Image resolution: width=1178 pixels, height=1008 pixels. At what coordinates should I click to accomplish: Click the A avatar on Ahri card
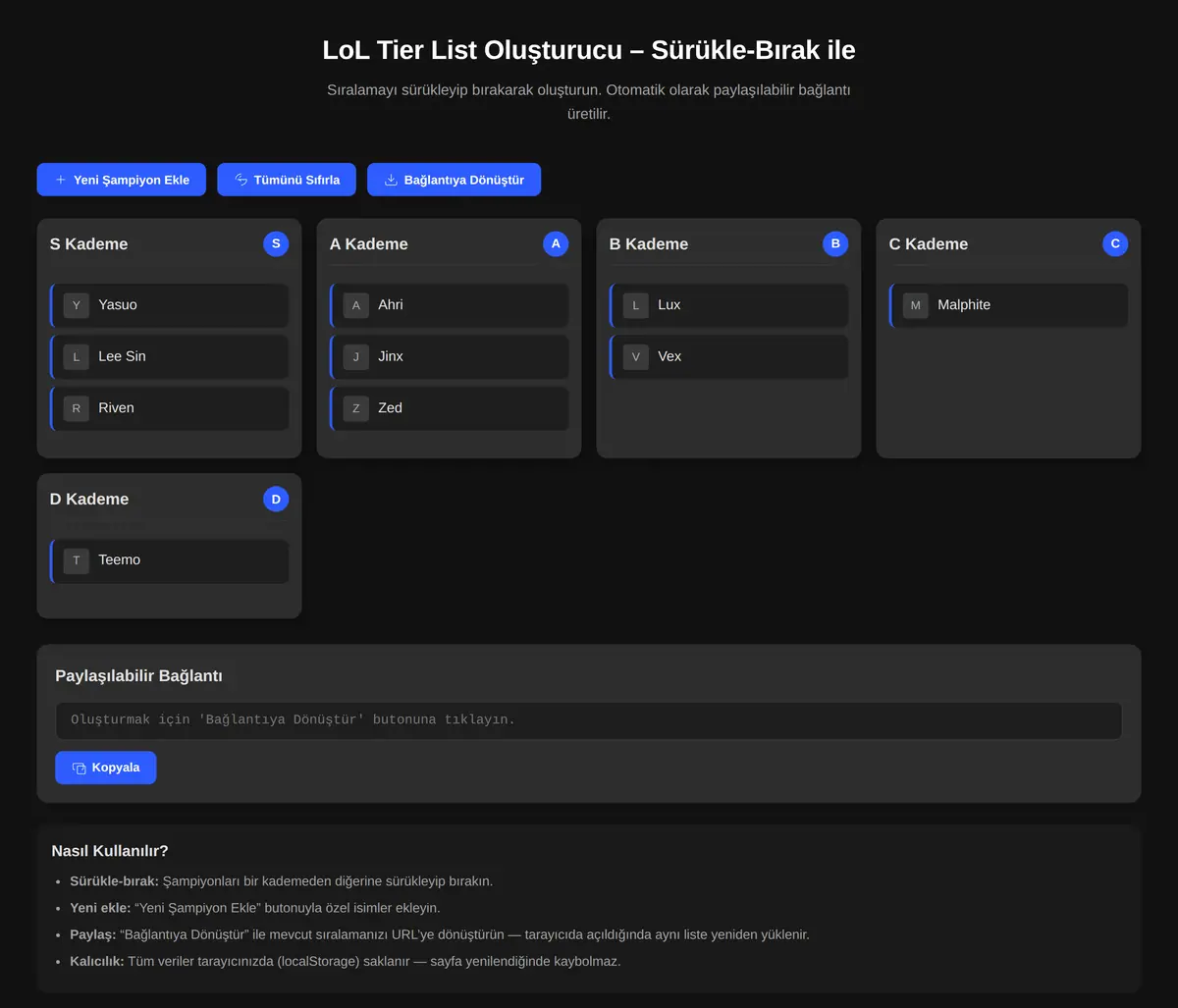356,305
